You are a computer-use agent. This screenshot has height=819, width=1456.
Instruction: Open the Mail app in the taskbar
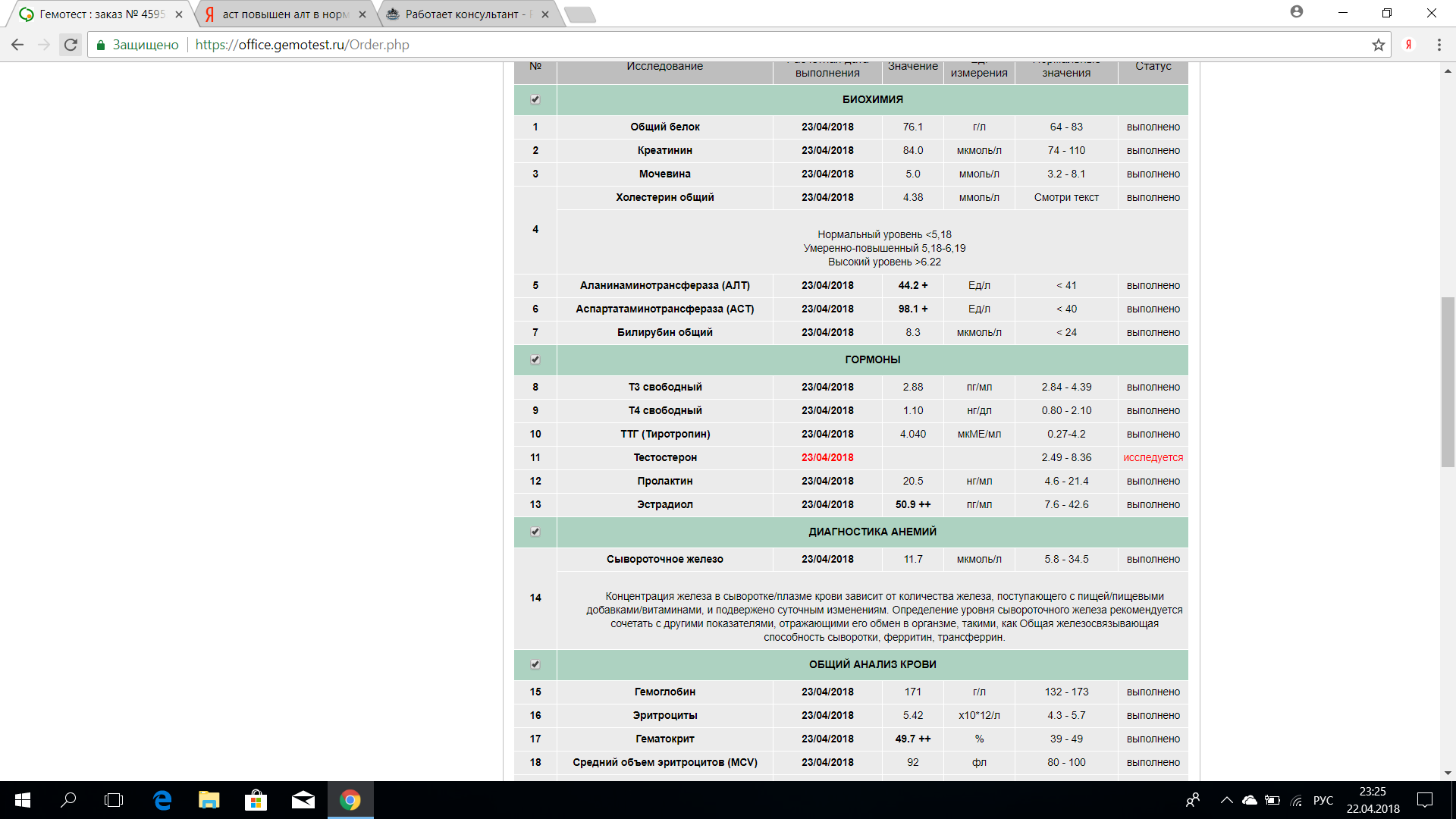click(x=303, y=800)
